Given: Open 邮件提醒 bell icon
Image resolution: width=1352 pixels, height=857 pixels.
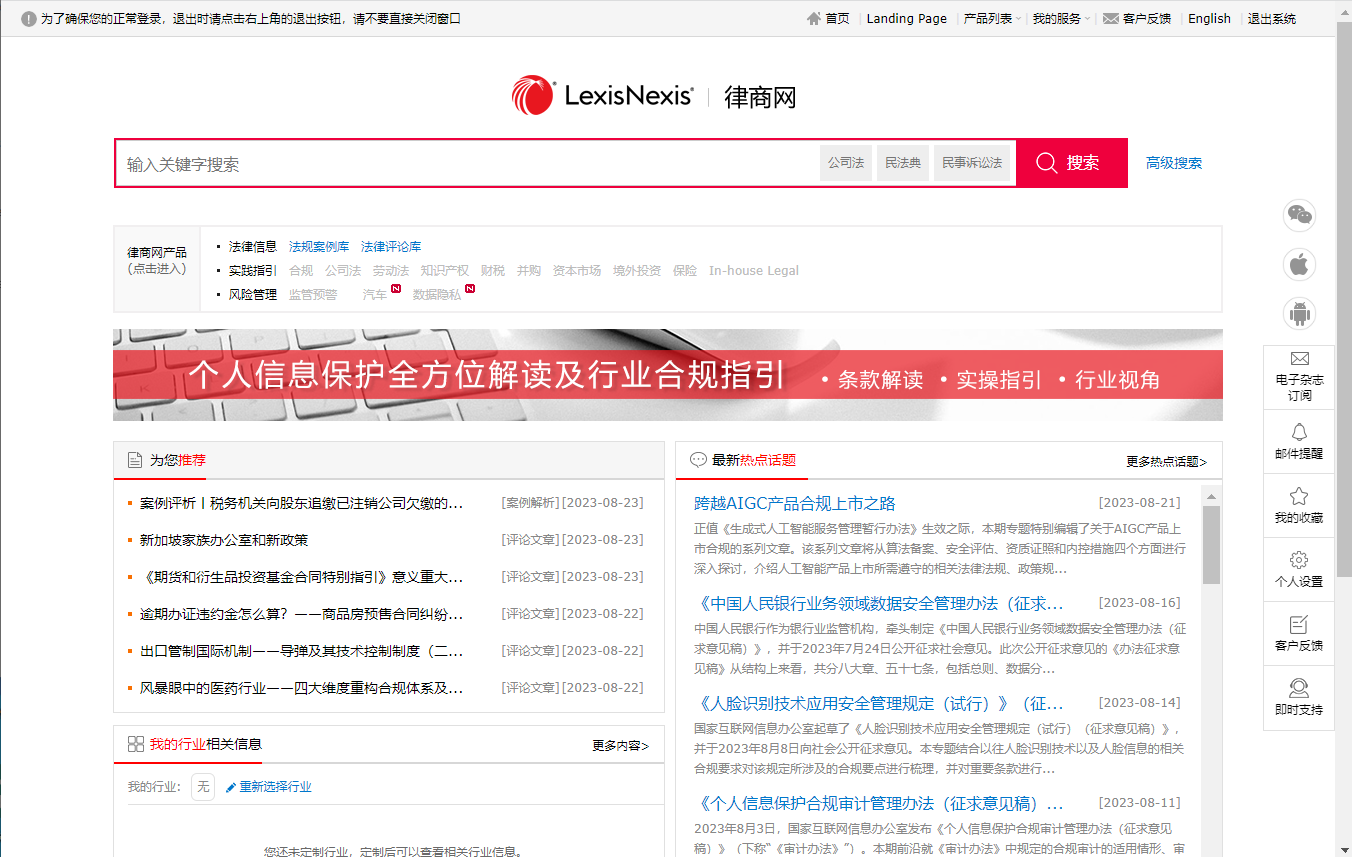Looking at the screenshot, I should click(x=1299, y=432).
